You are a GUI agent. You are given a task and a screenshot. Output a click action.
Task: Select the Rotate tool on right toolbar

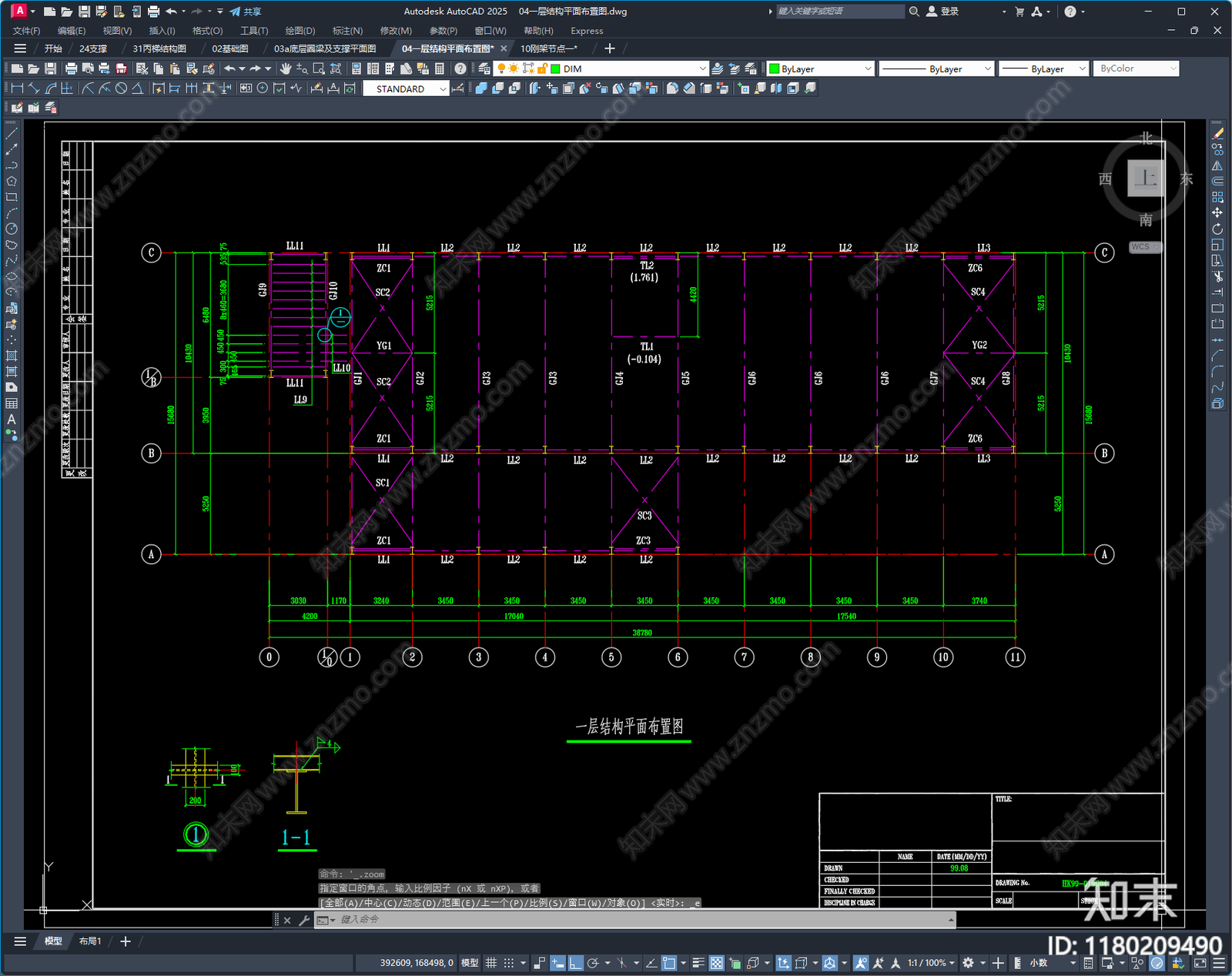pyautogui.click(x=1217, y=229)
